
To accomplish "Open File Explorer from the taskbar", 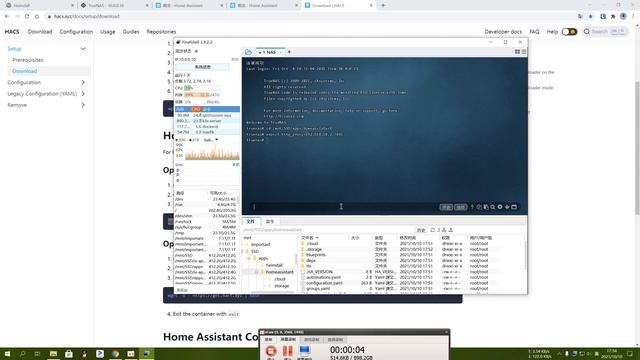I will click(x=53, y=354).
